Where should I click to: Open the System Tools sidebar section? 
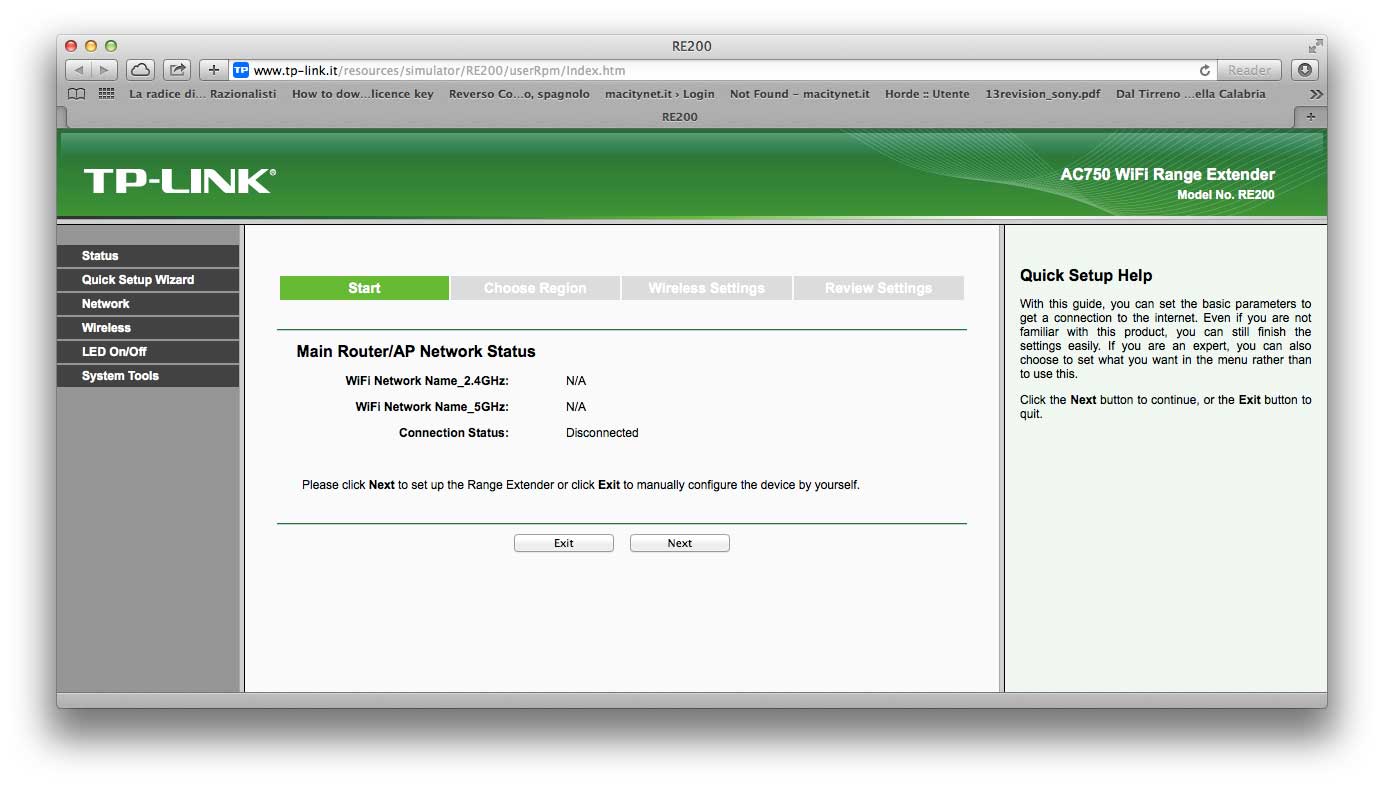[148, 376]
